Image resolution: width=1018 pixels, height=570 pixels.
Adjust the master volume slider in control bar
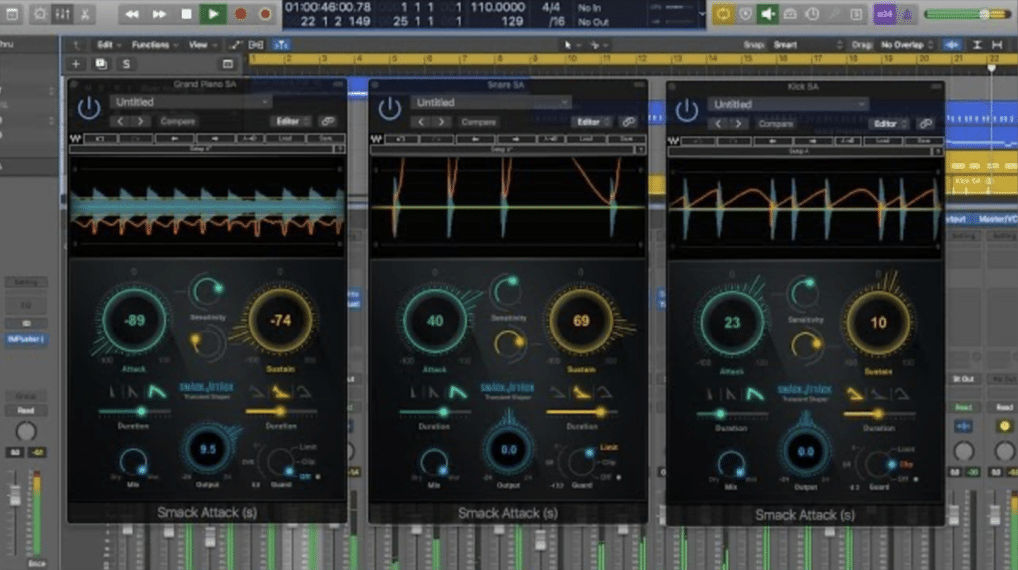pos(965,14)
